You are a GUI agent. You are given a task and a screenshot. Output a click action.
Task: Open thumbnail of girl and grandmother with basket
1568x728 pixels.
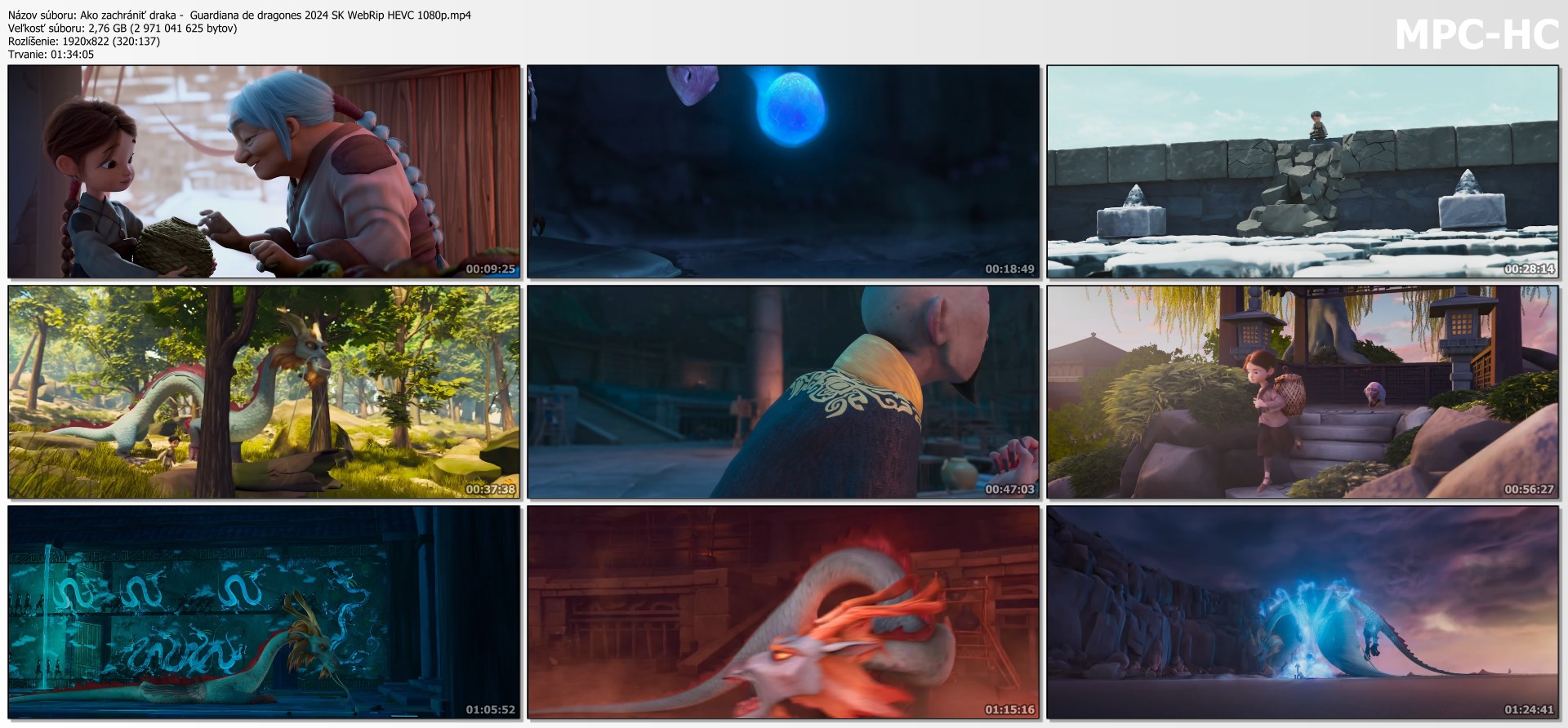click(x=264, y=171)
